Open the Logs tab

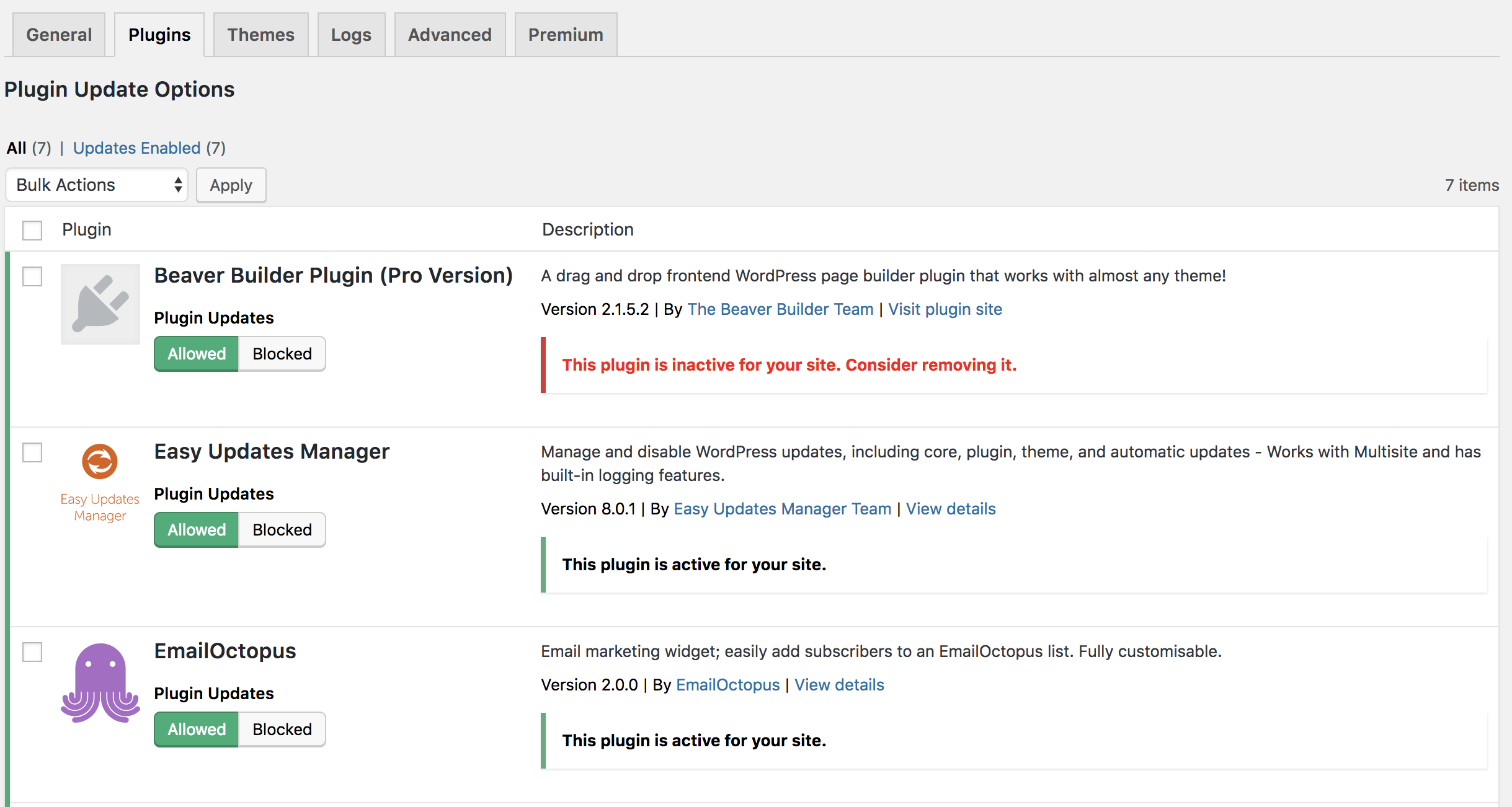tap(351, 35)
